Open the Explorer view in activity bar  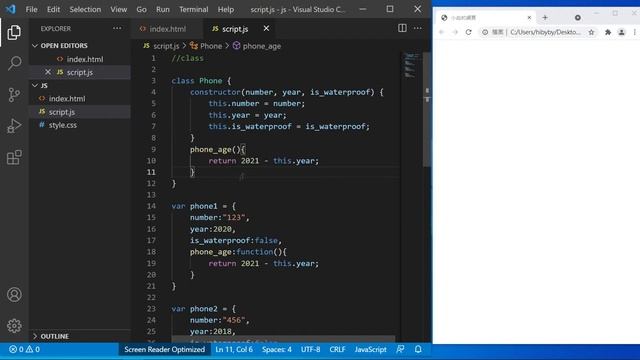click(14, 33)
